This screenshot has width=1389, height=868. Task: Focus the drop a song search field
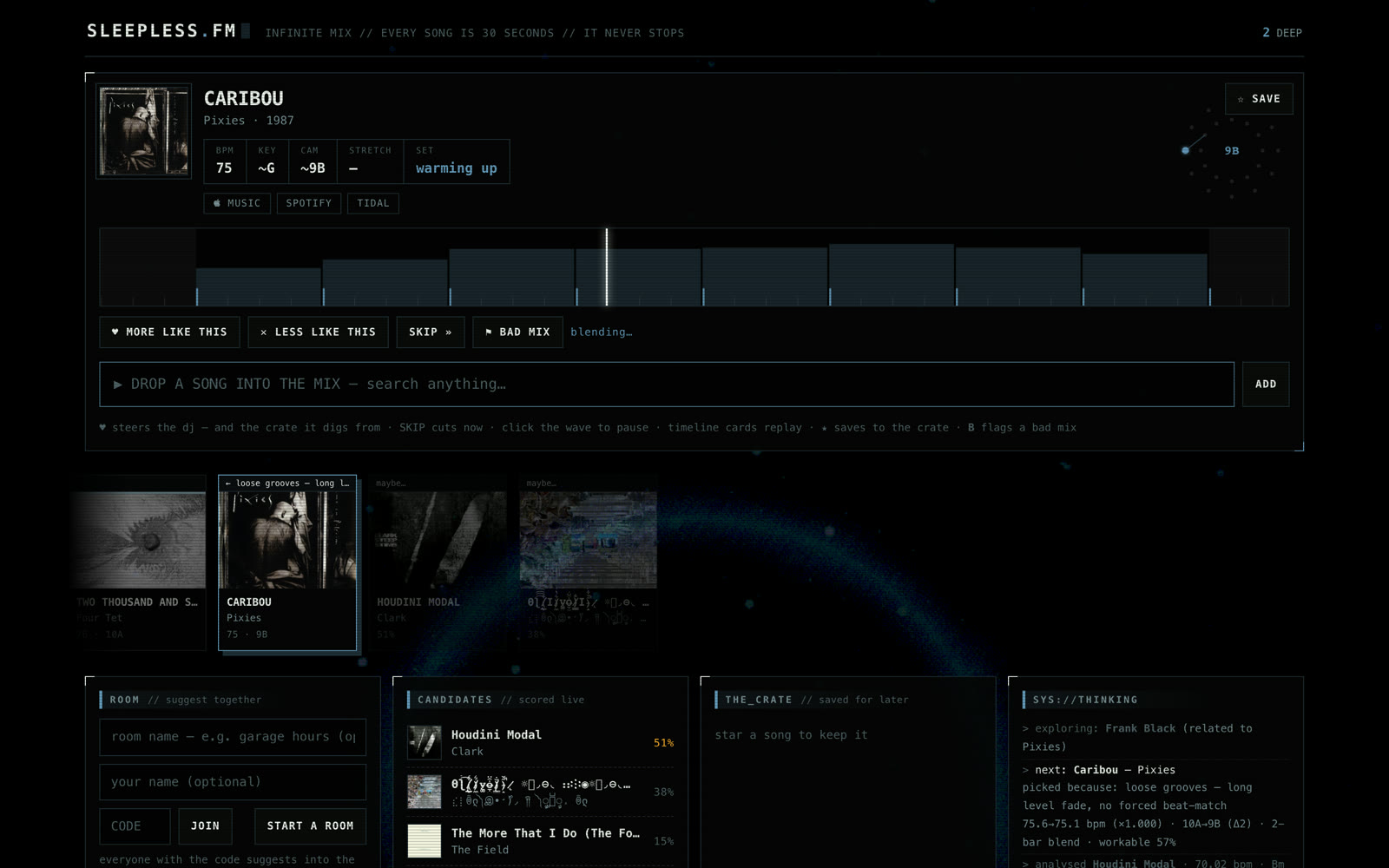[x=667, y=385]
